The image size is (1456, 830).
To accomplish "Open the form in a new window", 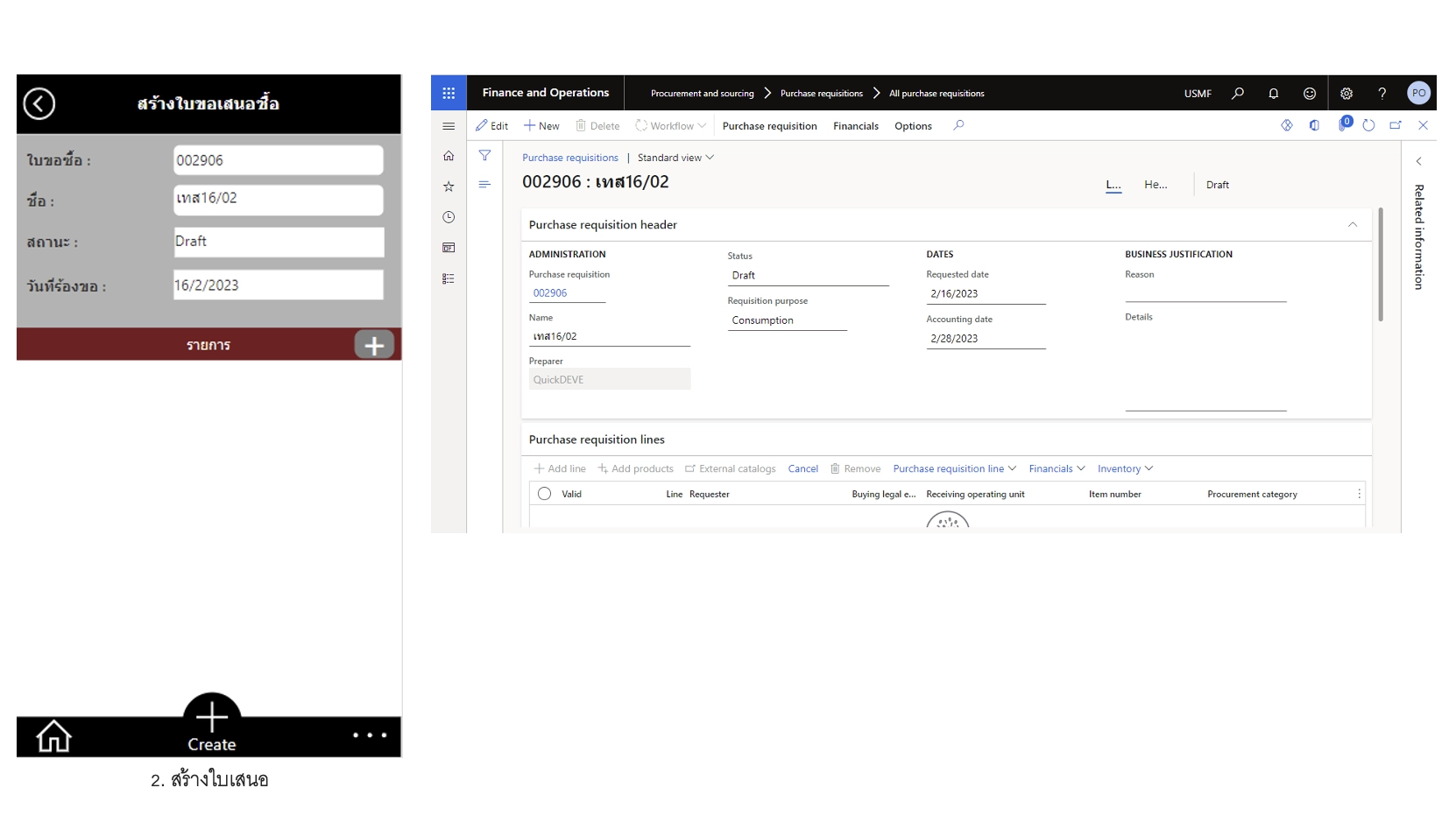I will [x=1396, y=125].
